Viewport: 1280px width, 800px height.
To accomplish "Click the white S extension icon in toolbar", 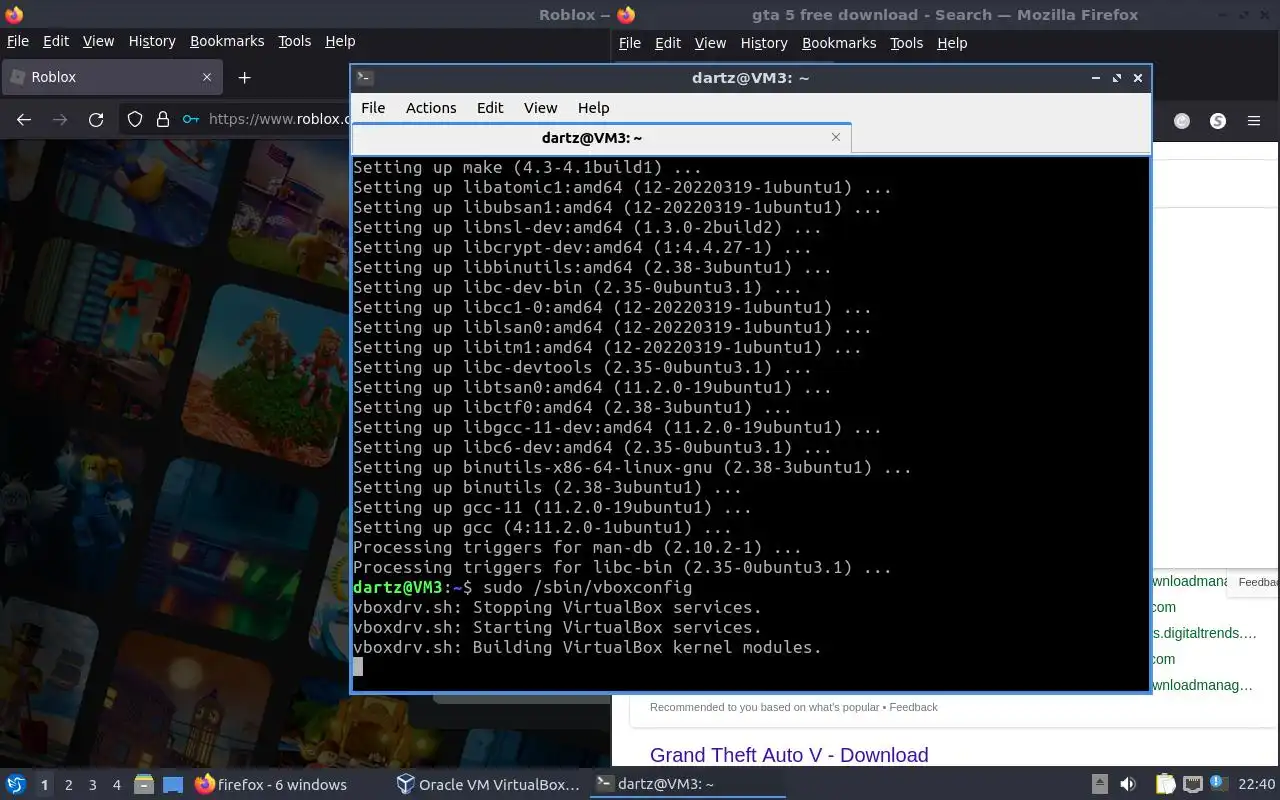I will pos(1218,121).
